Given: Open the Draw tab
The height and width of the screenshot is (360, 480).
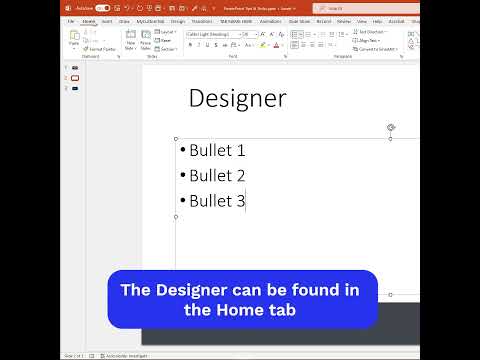Looking at the screenshot, I should [x=124, y=21].
